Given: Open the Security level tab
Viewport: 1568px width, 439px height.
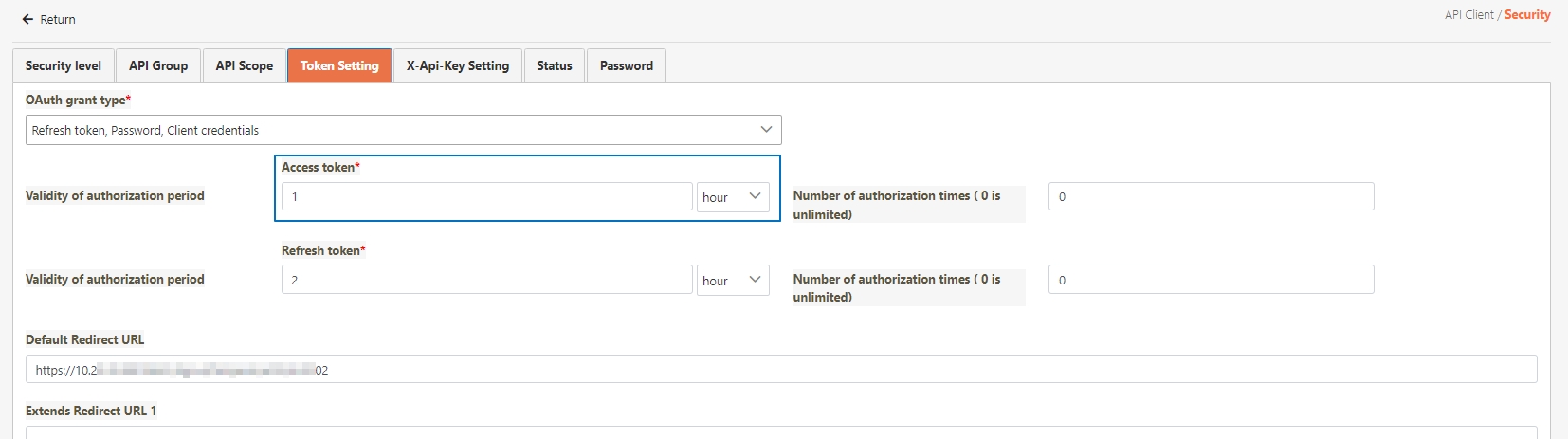Looking at the screenshot, I should tap(63, 65).
